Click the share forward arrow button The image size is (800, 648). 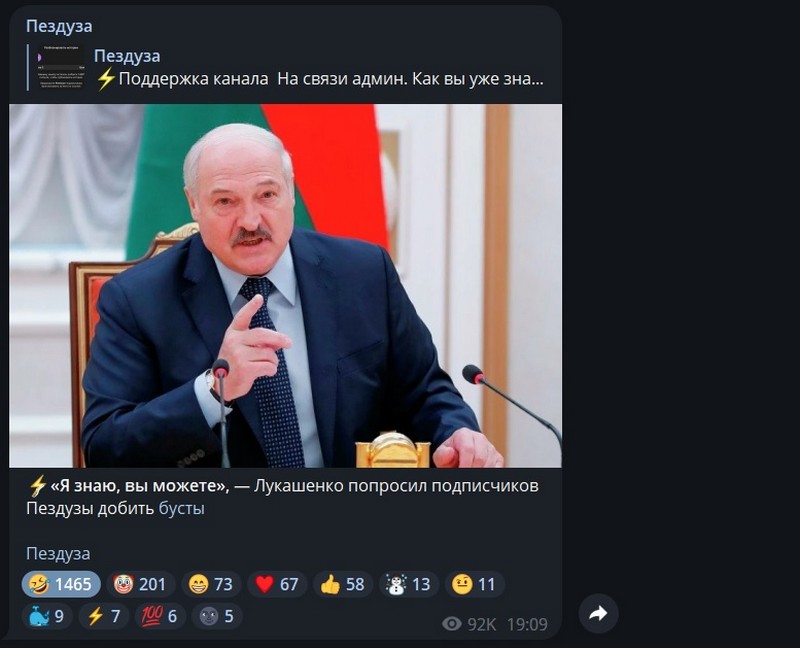click(598, 613)
